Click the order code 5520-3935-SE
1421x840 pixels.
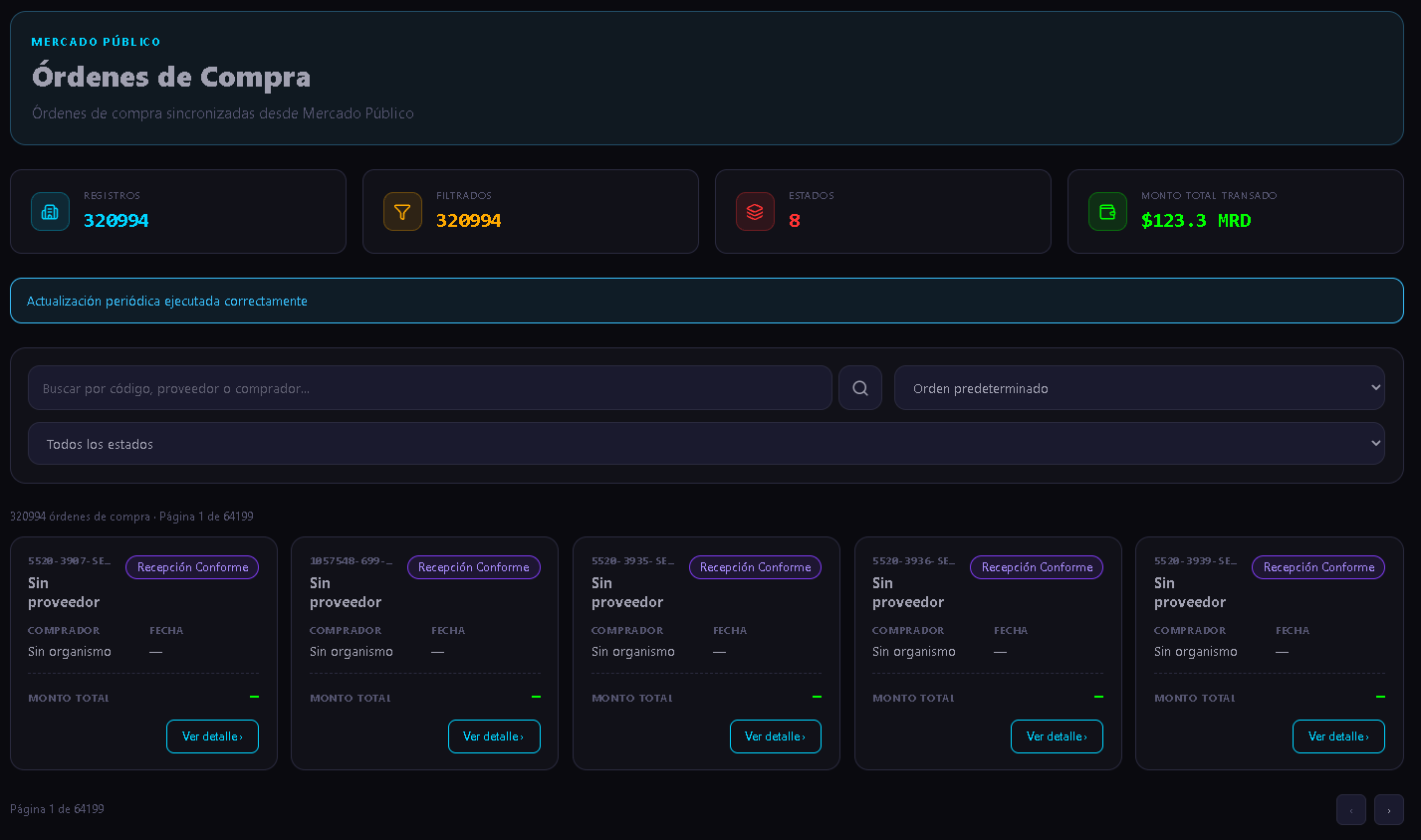tap(633, 561)
